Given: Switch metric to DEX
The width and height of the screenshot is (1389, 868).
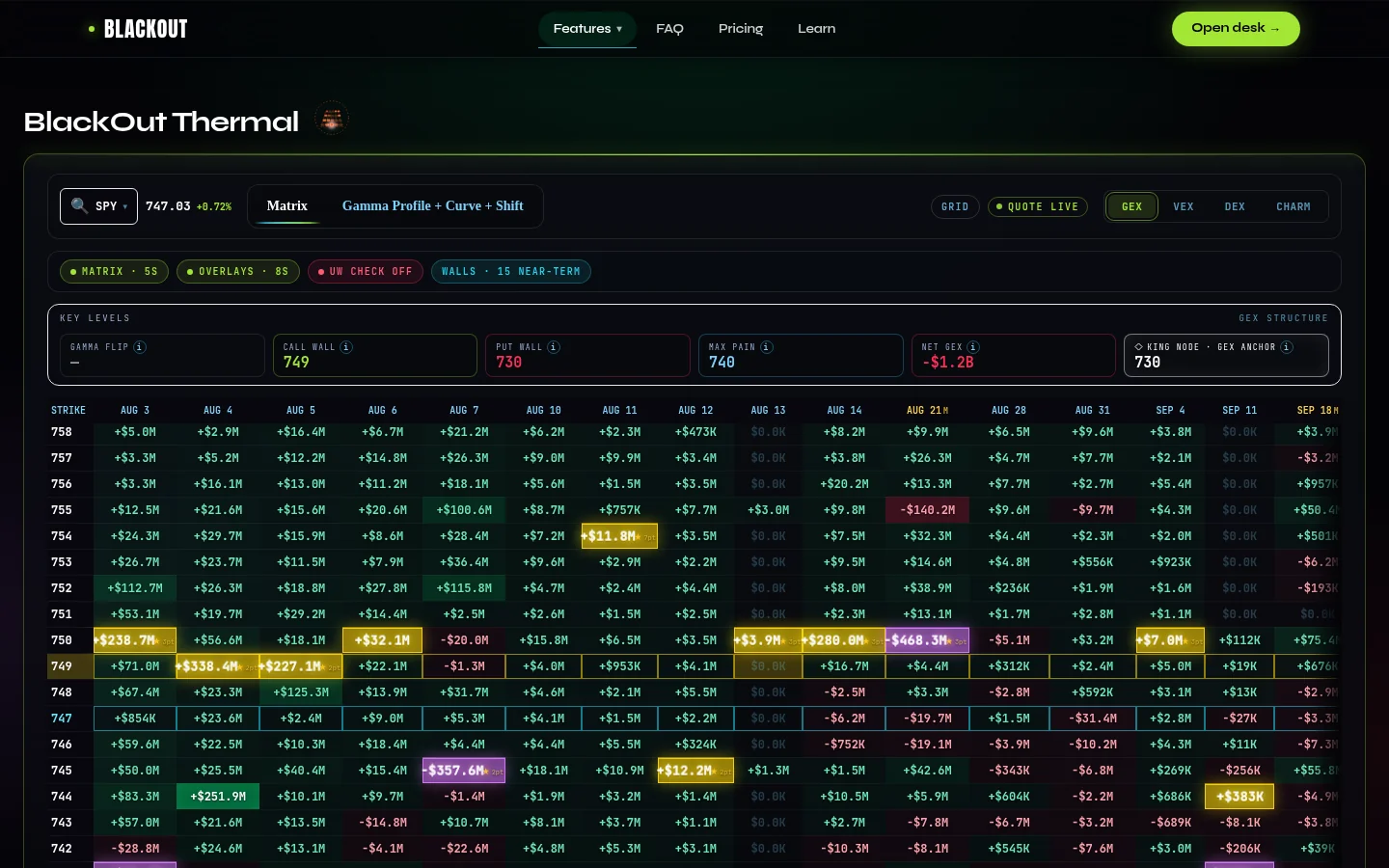Looking at the screenshot, I should pos(1235,206).
